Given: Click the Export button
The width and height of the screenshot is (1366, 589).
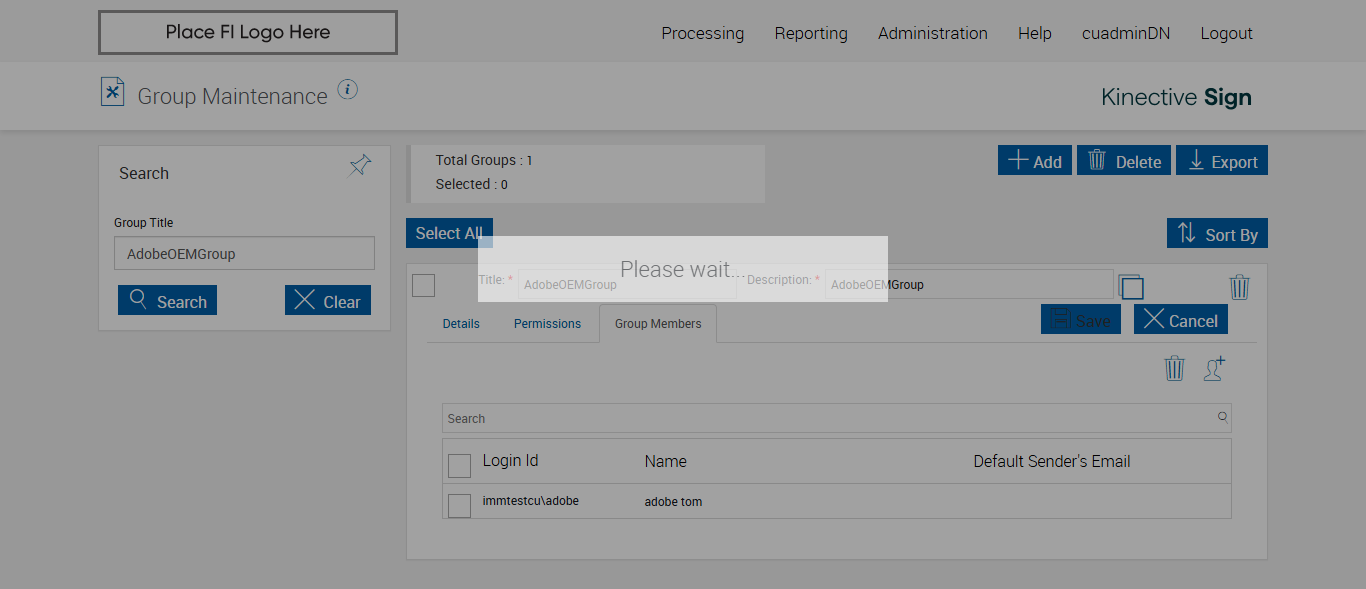Looking at the screenshot, I should coord(1221,161).
